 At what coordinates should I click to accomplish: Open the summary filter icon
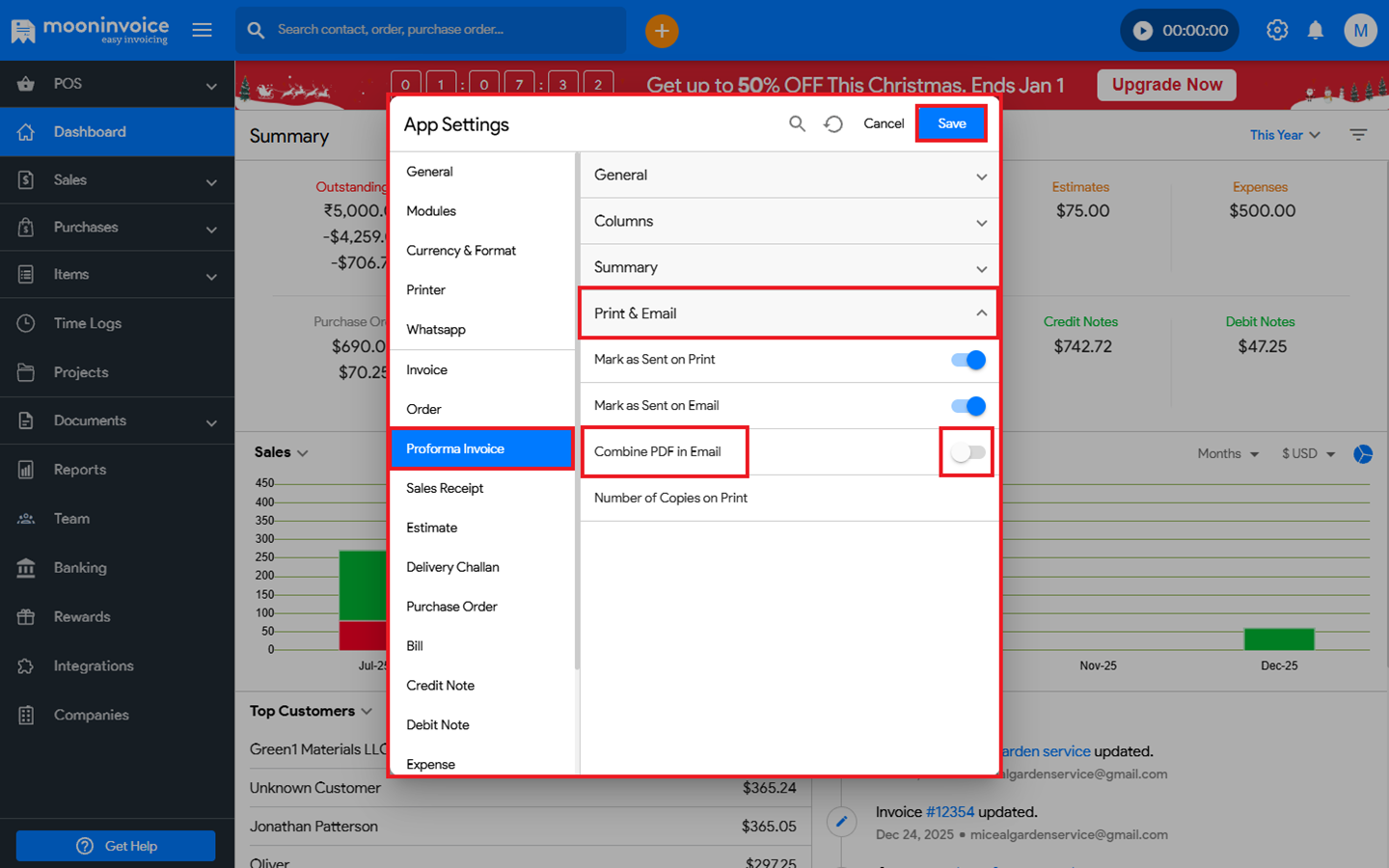tap(1358, 135)
